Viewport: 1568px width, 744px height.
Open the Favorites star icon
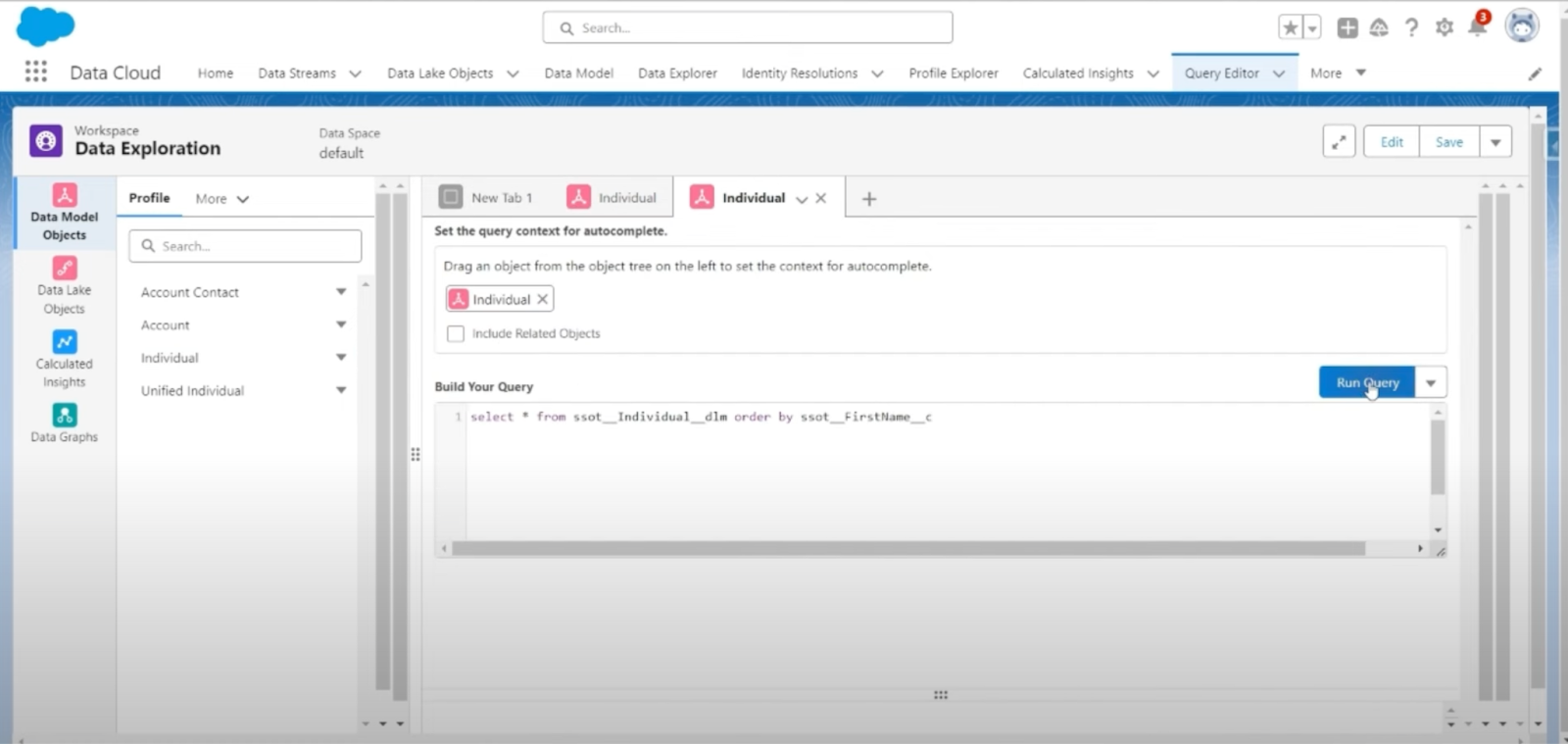tap(1291, 27)
